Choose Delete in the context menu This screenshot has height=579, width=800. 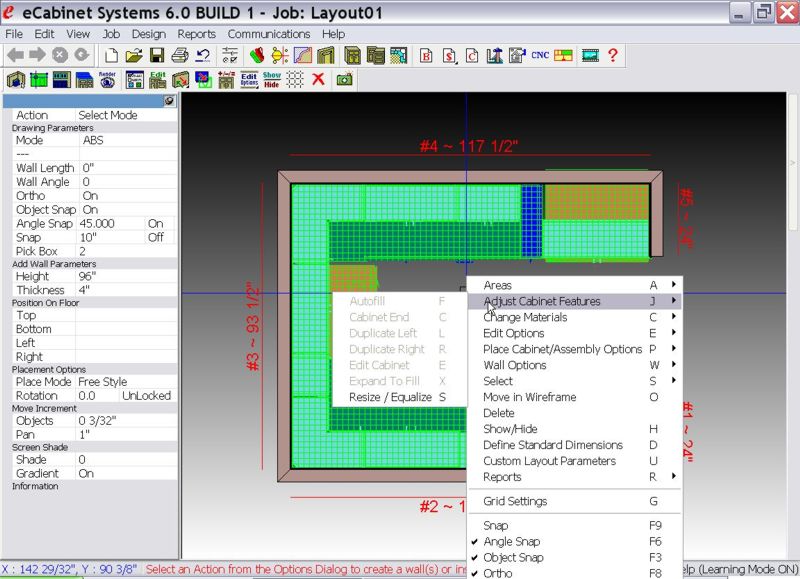point(575,413)
